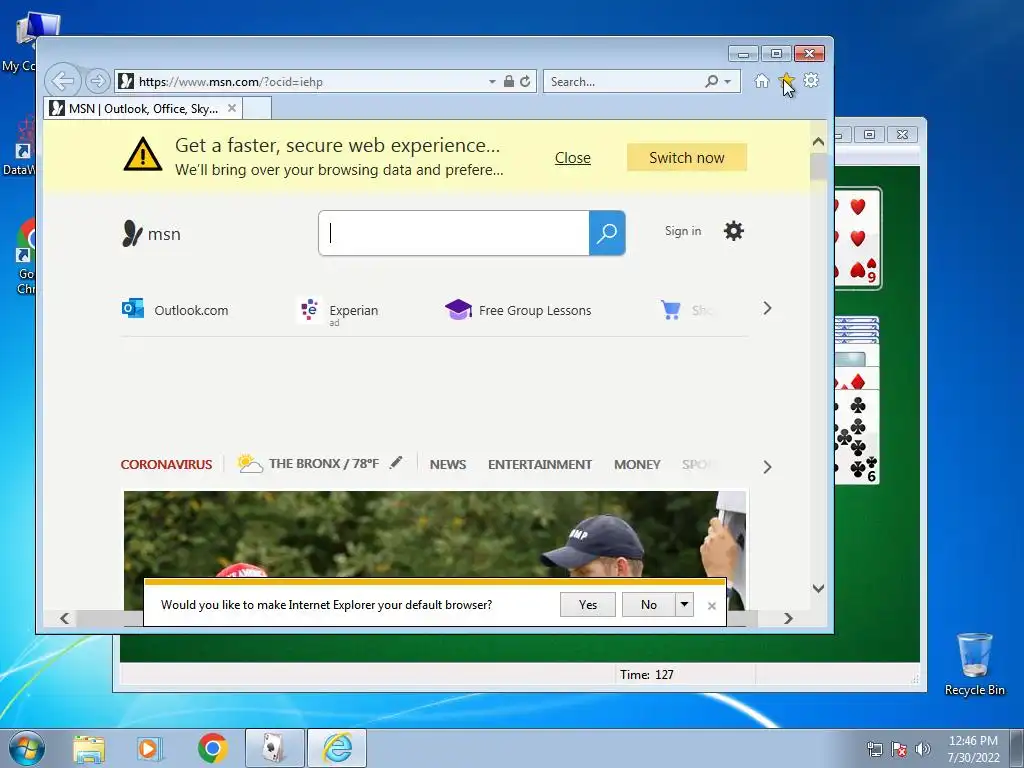Click the warning triangle icon in banner
1024x768 pixels.
click(x=143, y=154)
